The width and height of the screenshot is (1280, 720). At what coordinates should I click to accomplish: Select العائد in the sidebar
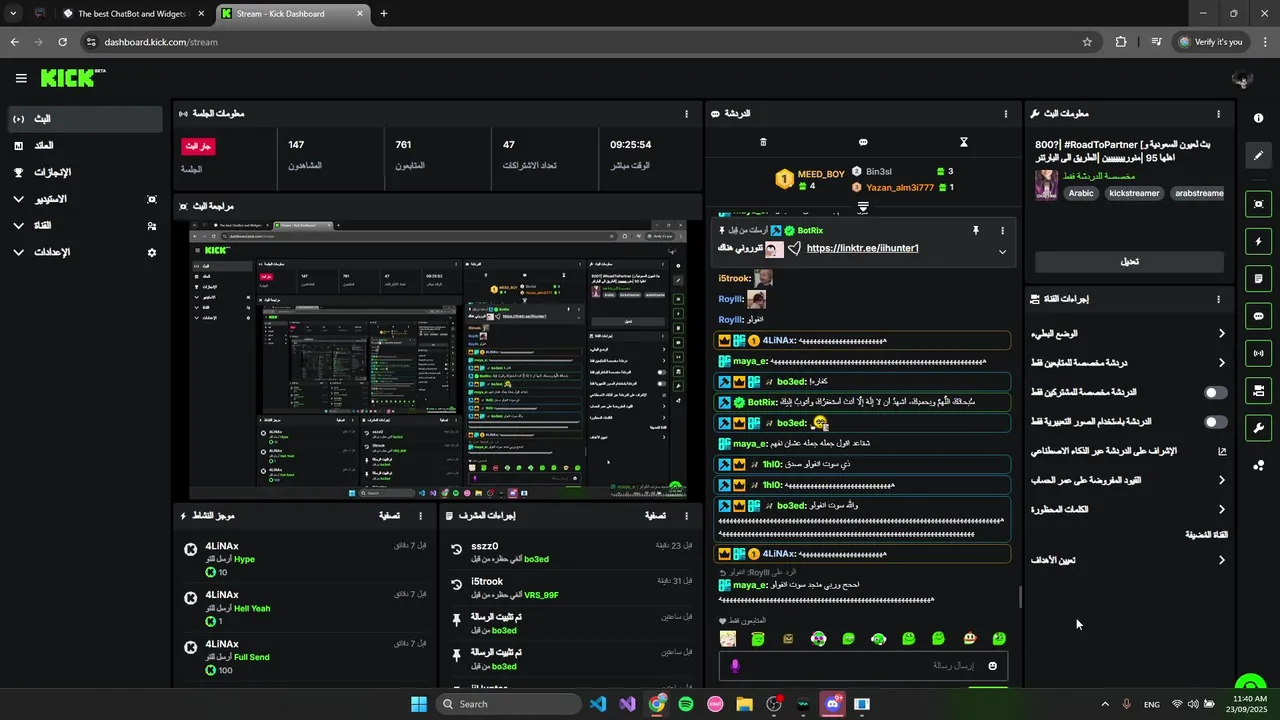coord(85,146)
